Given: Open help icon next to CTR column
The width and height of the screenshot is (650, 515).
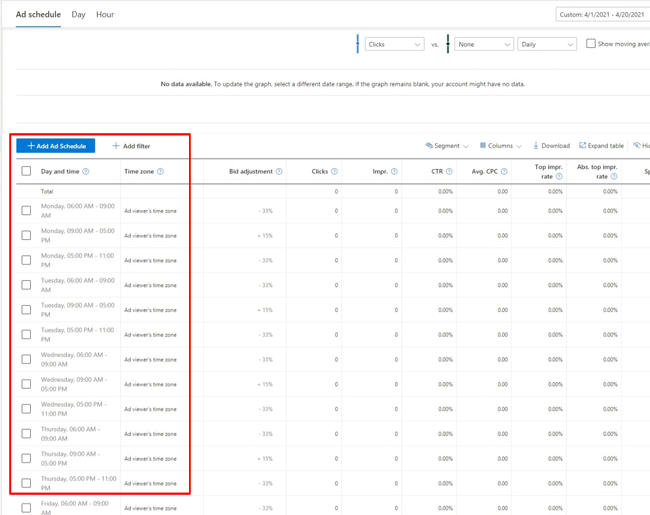Looking at the screenshot, I should [449, 171].
